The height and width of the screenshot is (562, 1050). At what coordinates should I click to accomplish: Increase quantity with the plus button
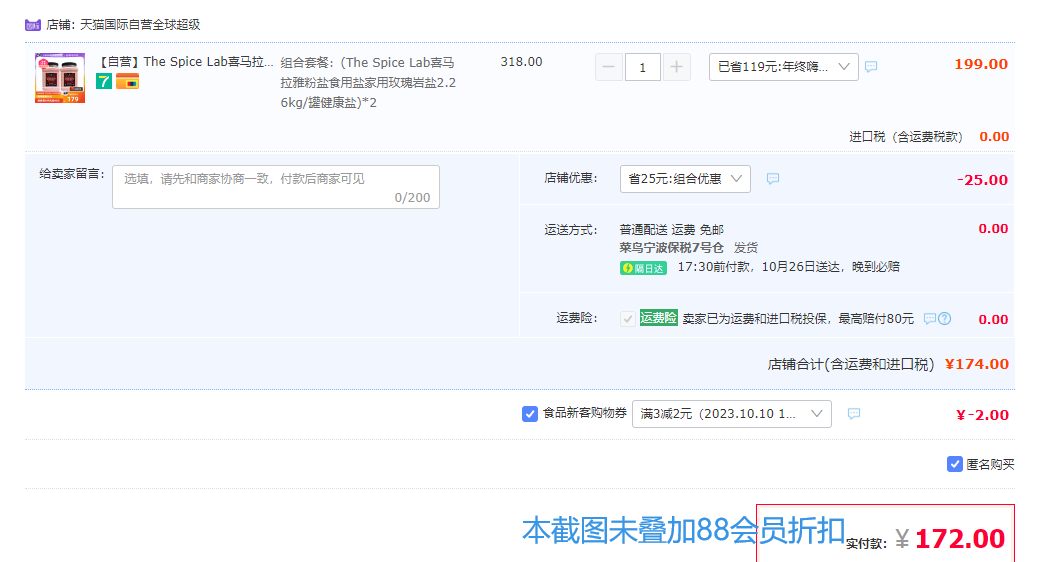pyautogui.click(x=676, y=67)
